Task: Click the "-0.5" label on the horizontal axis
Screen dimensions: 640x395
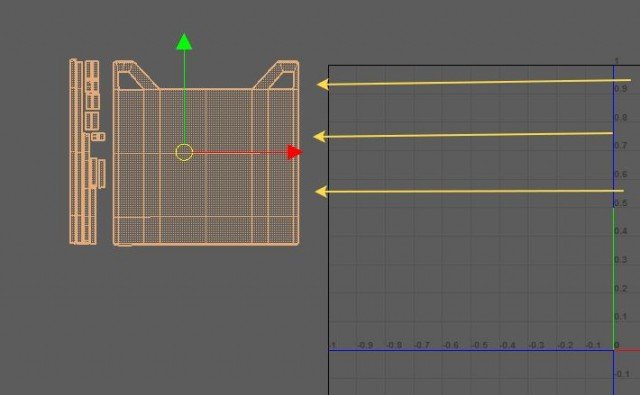Action: 480,345
